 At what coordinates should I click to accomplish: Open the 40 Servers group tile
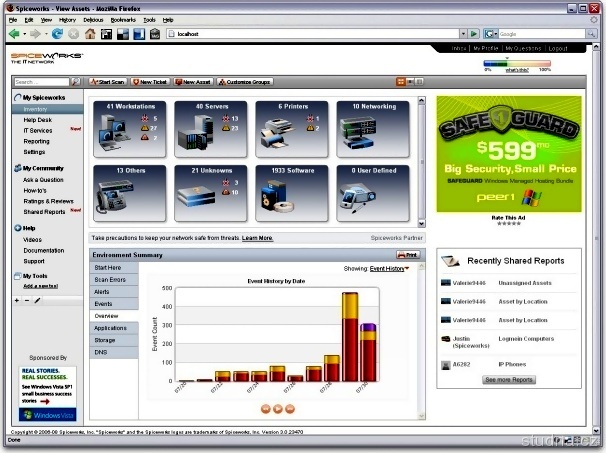click(211, 129)
